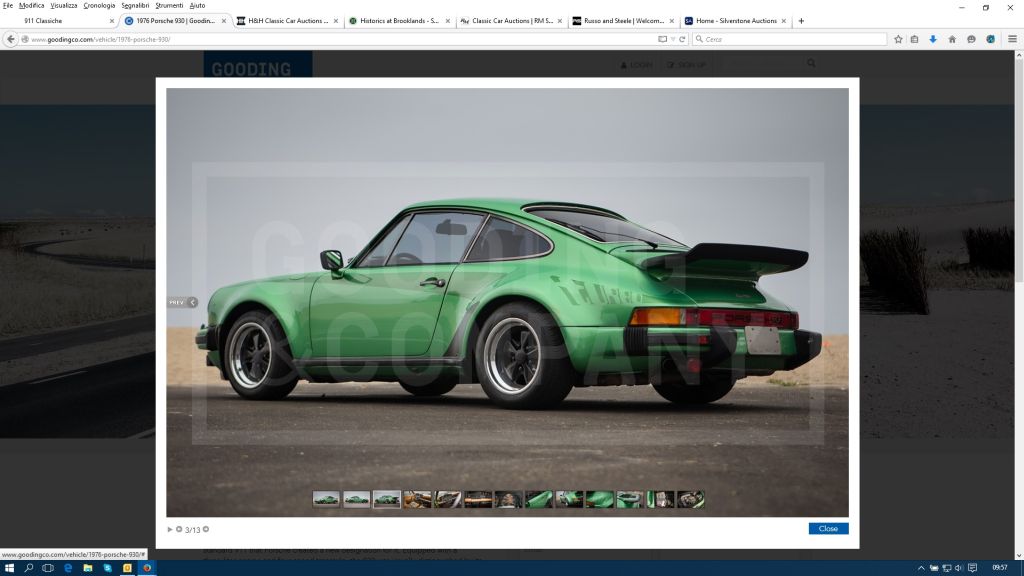Image resolution: width=1024 pixels, height=576 pixels.
Task: Go to the Firefox home page icon
Action: pyautogui.click(x=952, y=39)
